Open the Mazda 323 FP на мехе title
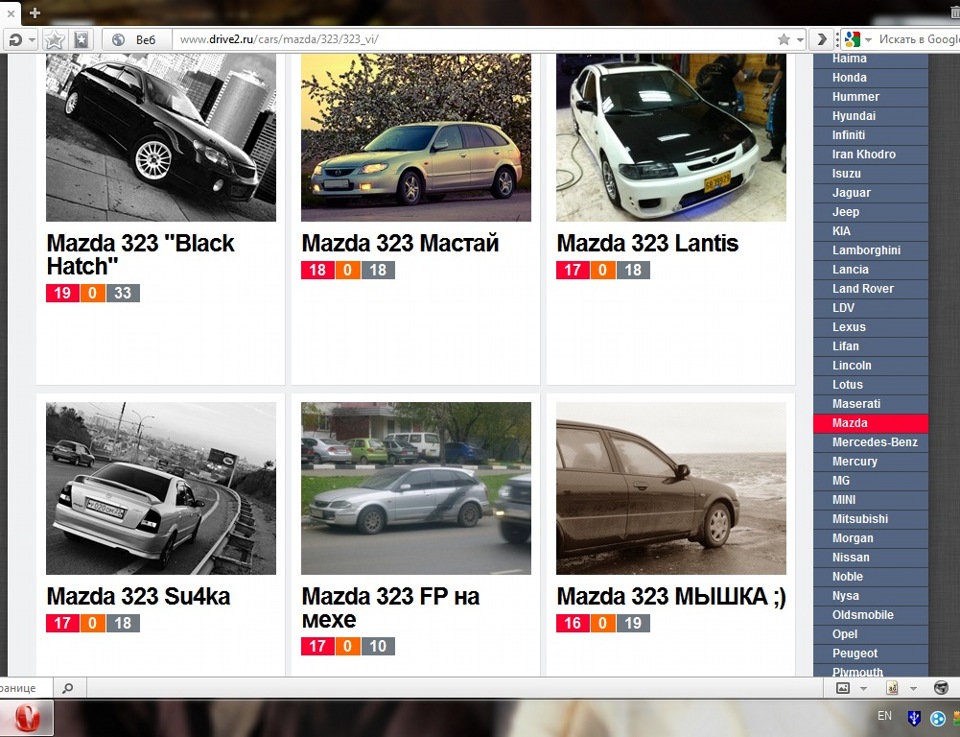This screenshot has width=960, height=737. [391, 608]
